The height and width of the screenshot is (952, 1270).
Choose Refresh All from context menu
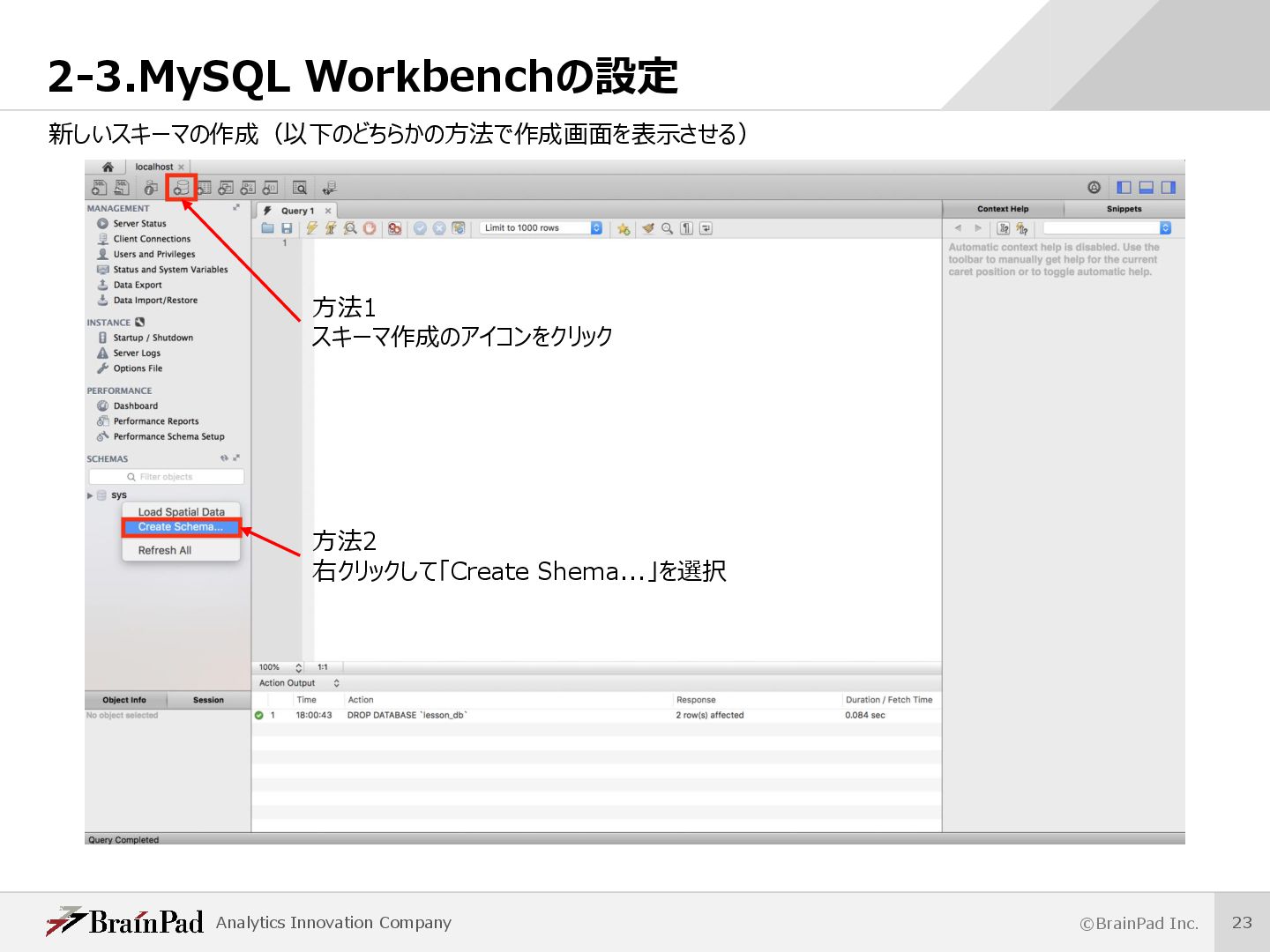[181, 551]
